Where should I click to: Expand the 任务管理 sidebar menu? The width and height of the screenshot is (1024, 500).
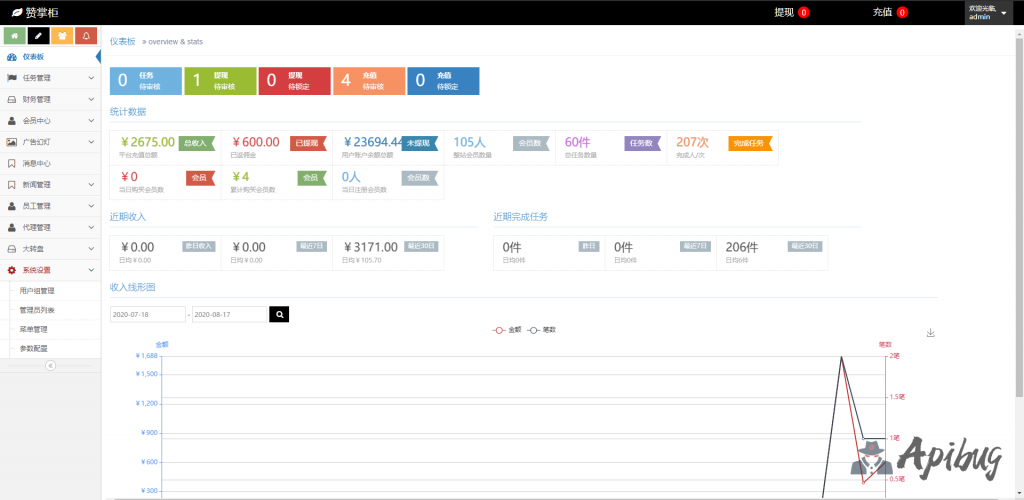[50, 77]
